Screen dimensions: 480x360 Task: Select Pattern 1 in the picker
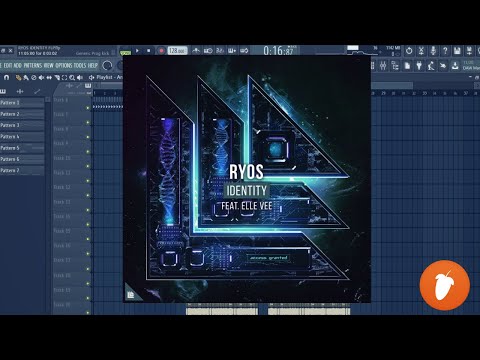pyautogui.click(x=22, y=103)
